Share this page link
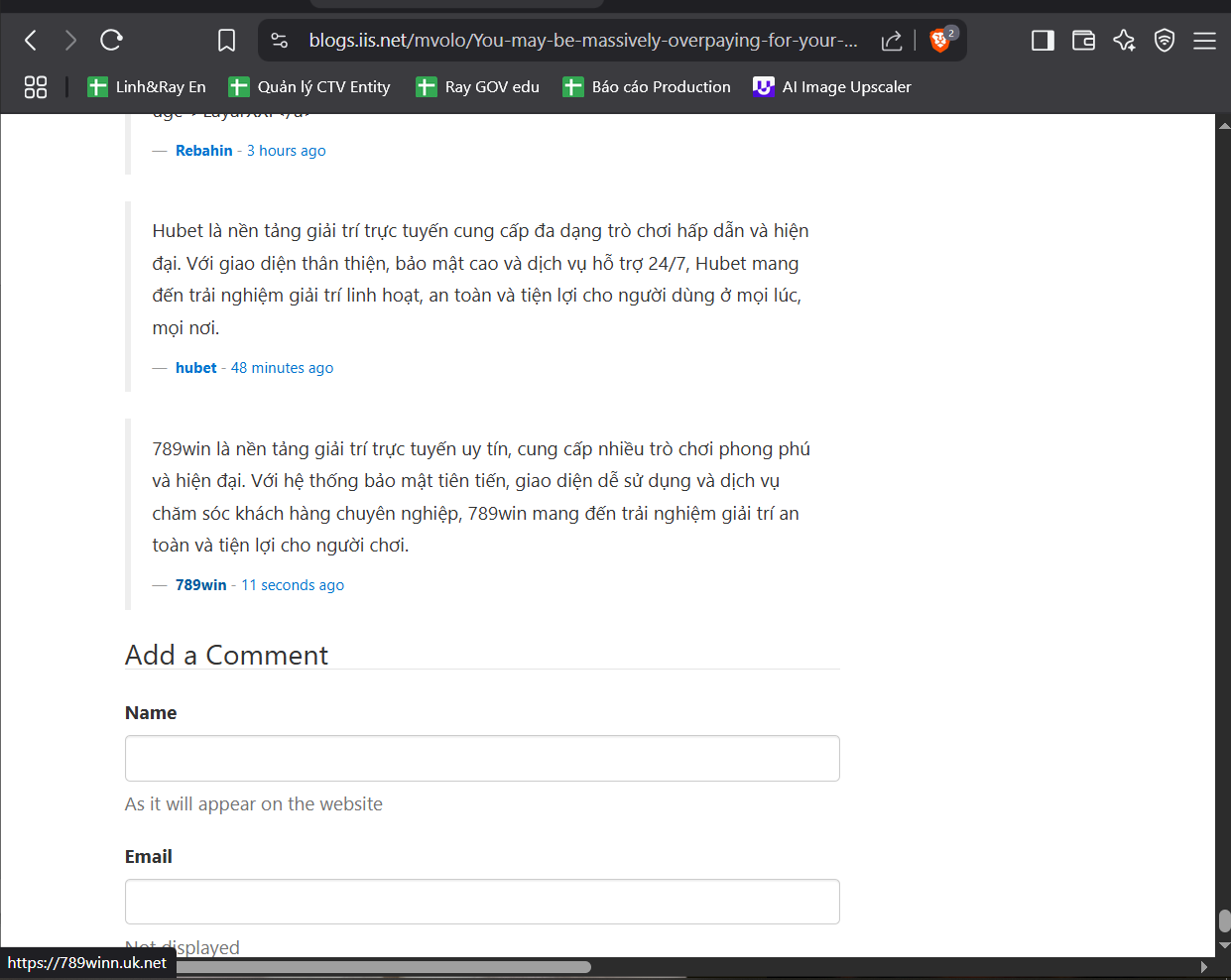 [x=892, y=41]
